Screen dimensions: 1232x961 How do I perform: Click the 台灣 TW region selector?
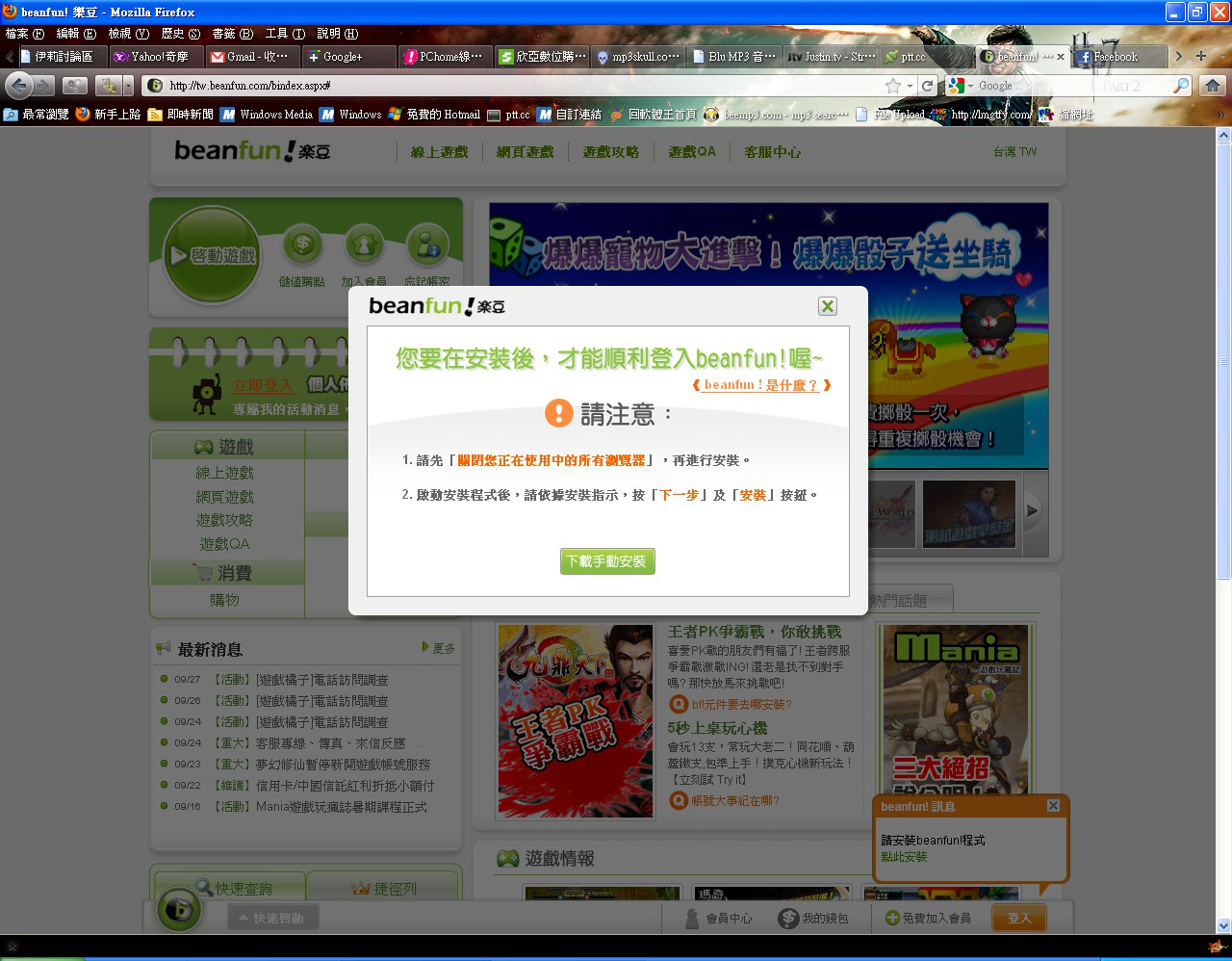point(1015,152)
